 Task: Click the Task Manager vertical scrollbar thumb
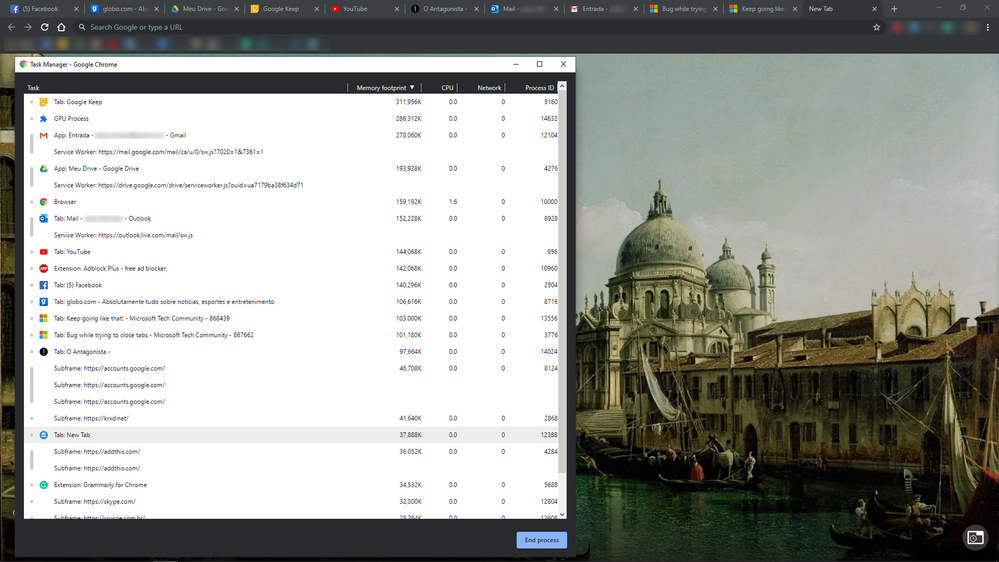(562, 283)
